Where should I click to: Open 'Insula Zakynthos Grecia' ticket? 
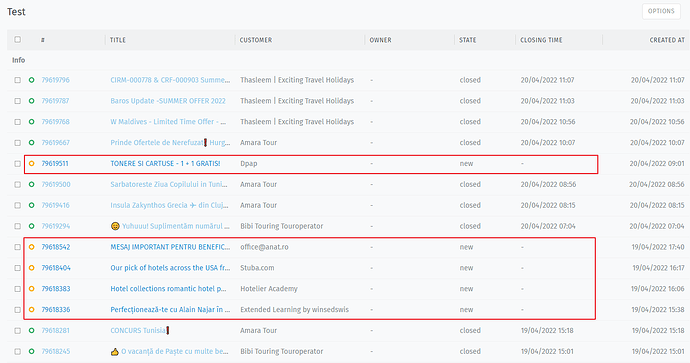[169, 205]
